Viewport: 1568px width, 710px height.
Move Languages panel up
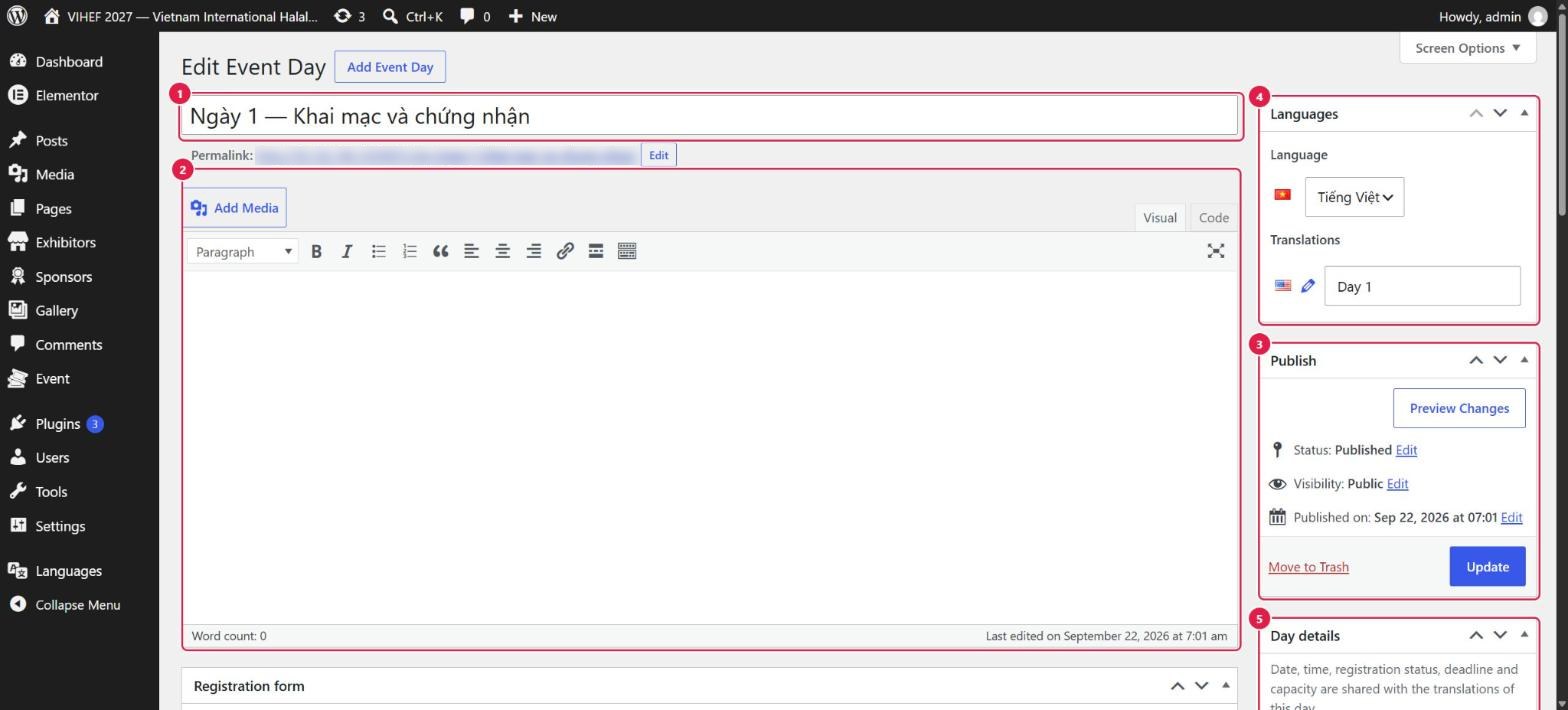1476,113
